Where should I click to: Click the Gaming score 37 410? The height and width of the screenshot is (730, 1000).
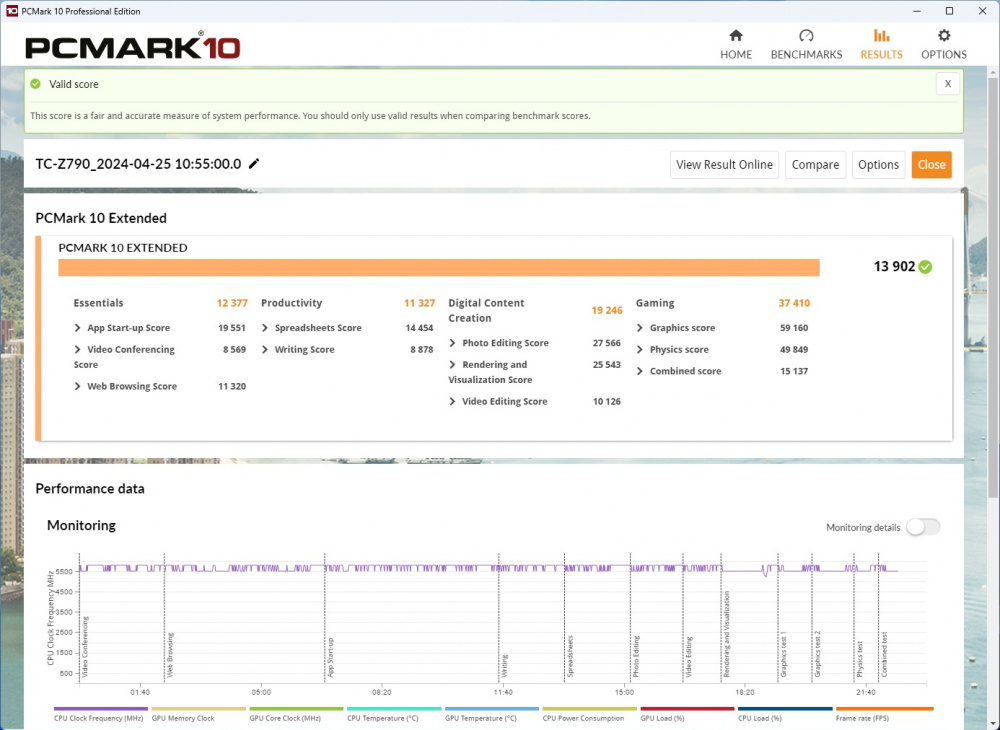794,303
